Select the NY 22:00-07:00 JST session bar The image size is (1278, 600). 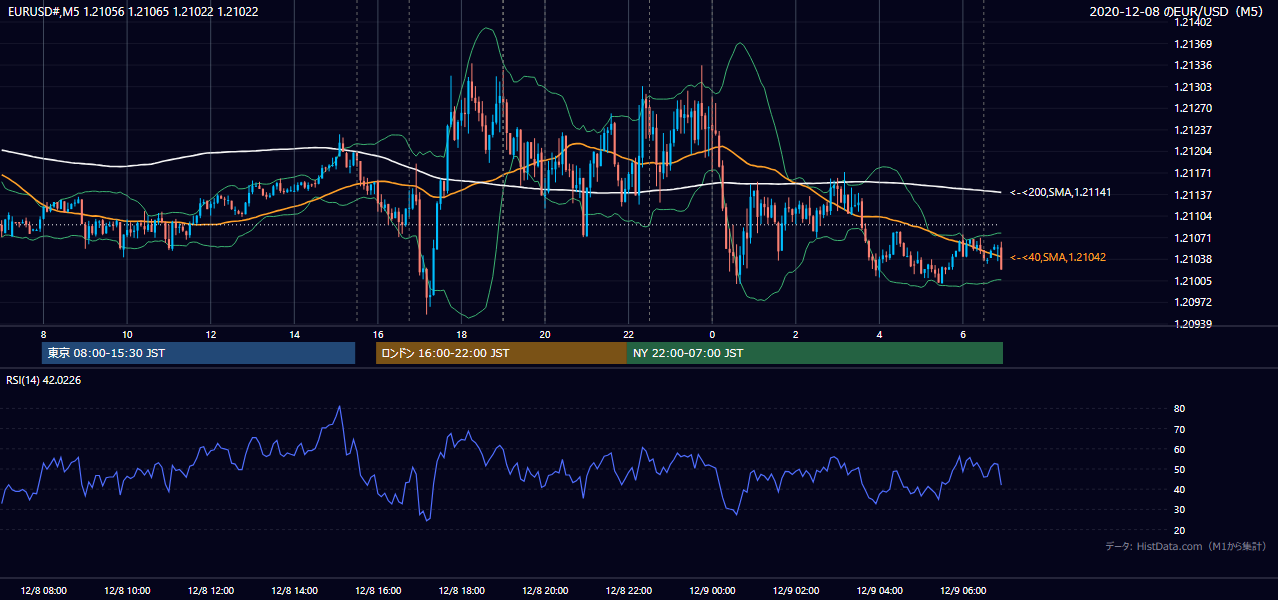pos(815,353)
